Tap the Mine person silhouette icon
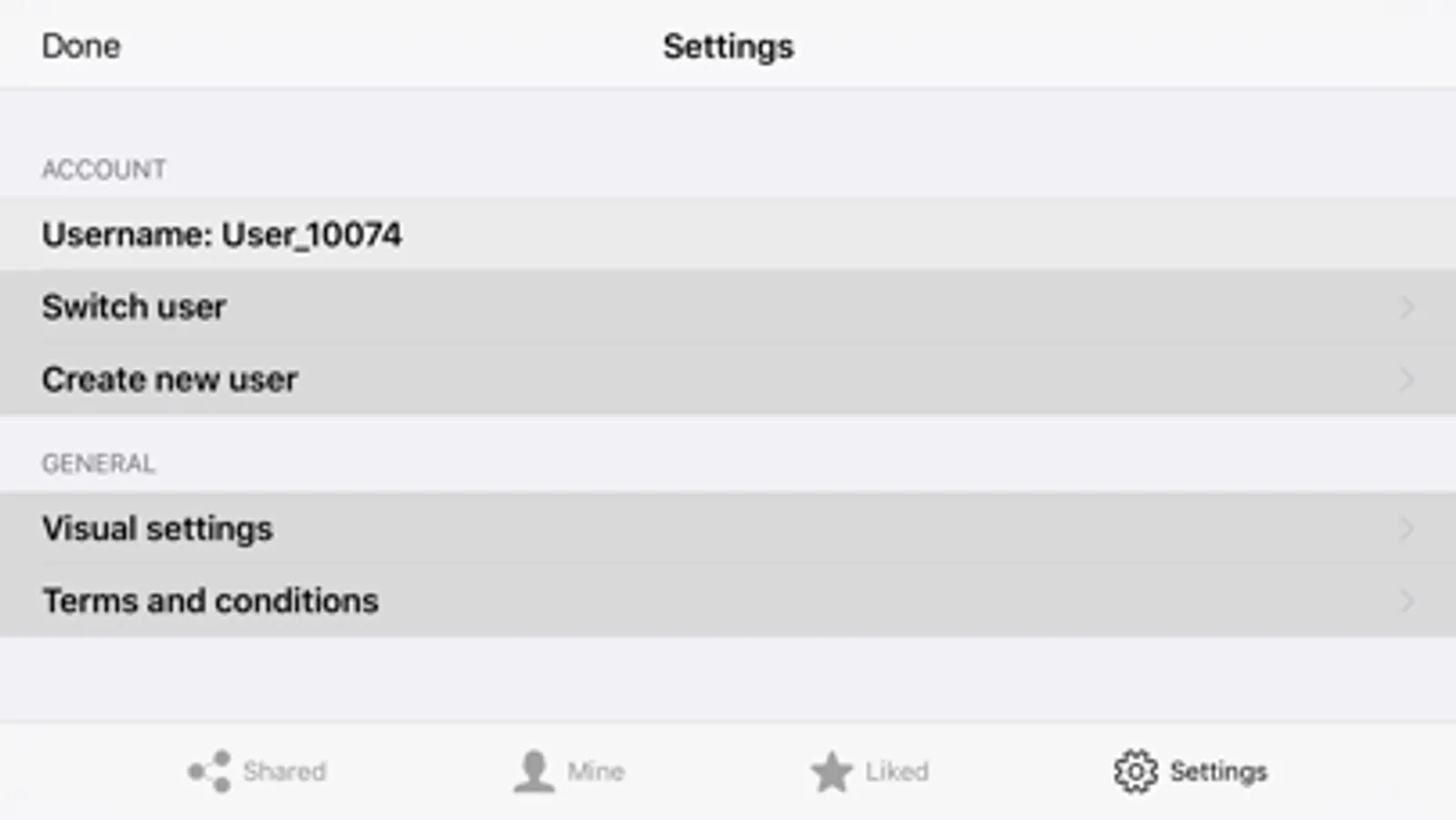The width and height of the screenshot is (1456, 820). pyautogui.click(x=534, y=771)
